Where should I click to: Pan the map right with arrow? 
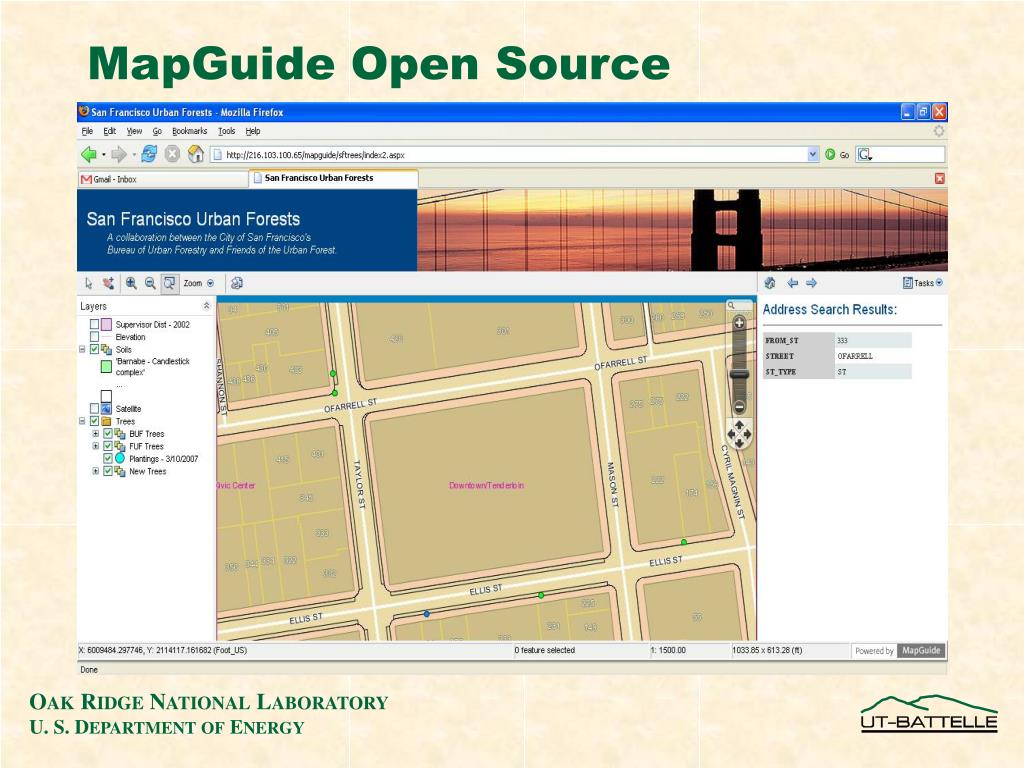coord(748,434)
